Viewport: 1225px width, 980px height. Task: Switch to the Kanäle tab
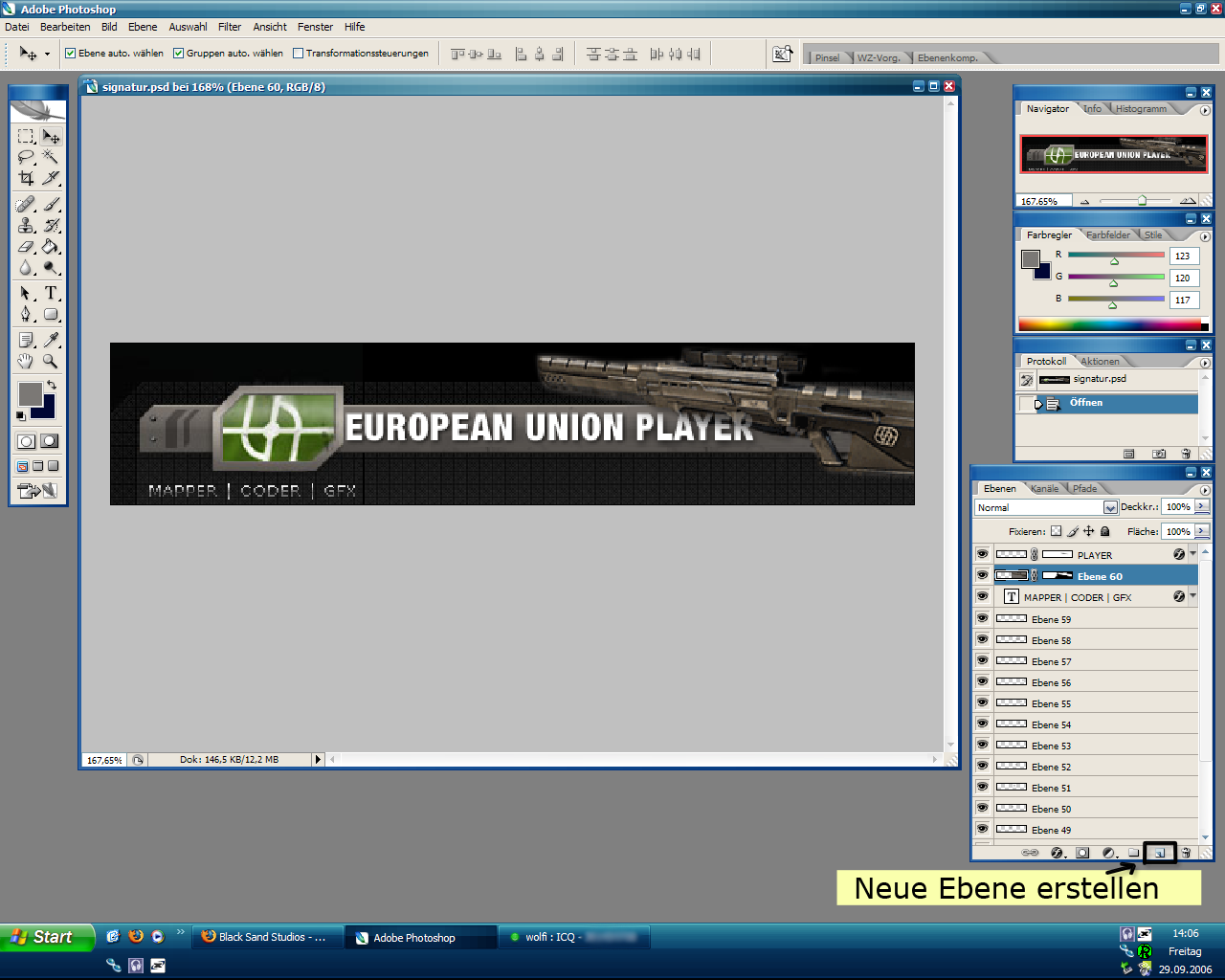pos(1045,488)
